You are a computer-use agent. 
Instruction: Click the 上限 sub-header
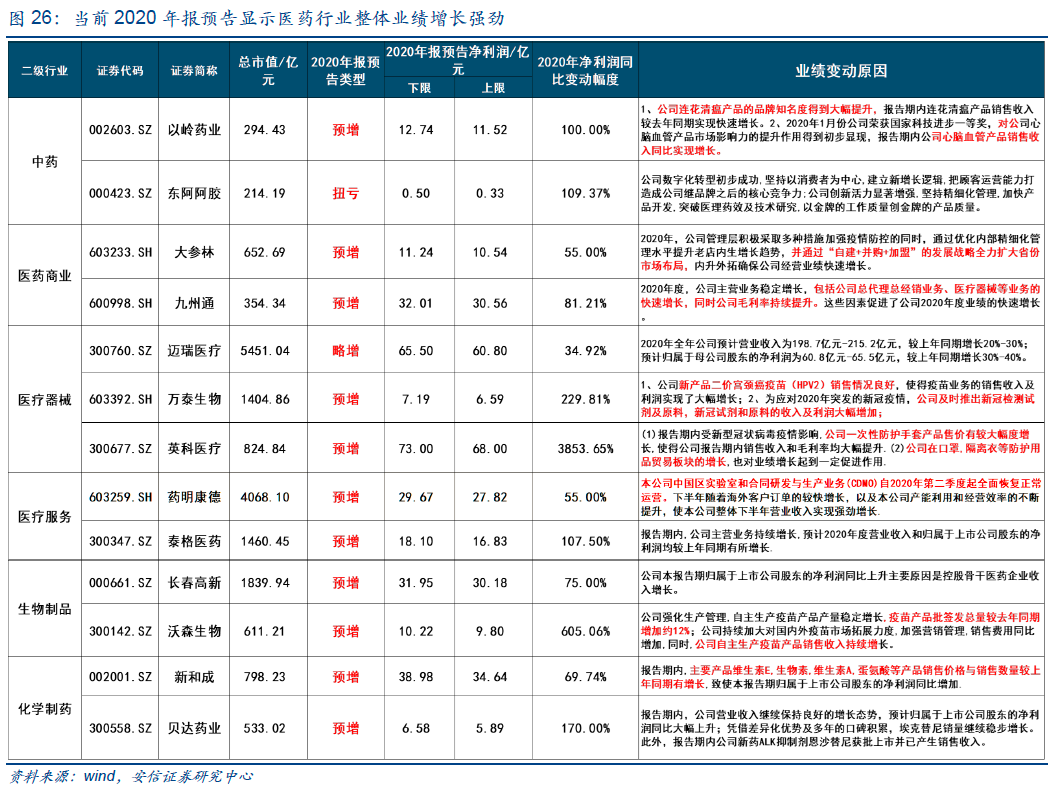click(493, 88)
